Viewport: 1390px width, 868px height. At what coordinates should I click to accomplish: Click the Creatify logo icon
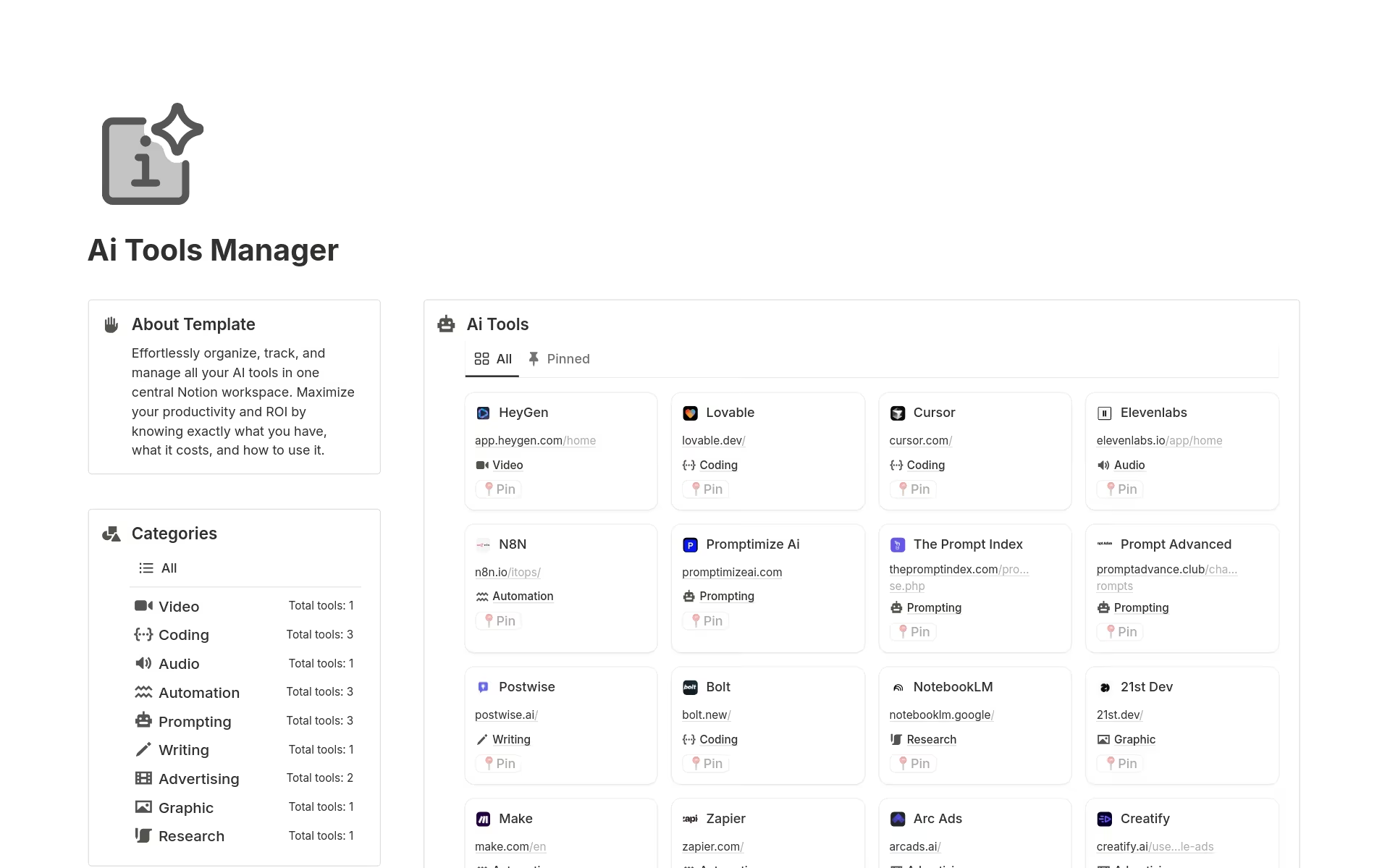(x=1104, y=819)
